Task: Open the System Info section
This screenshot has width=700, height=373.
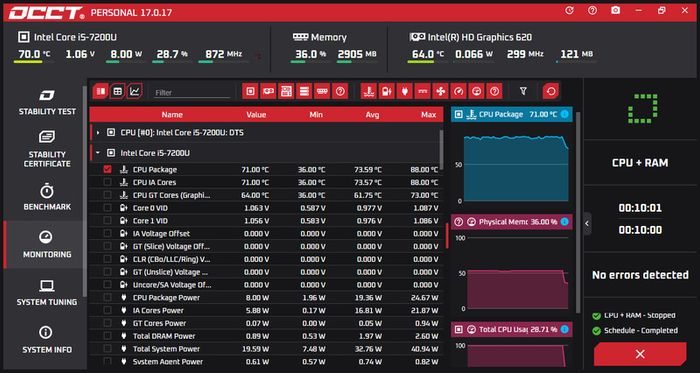Action: (x=47, y=340)
